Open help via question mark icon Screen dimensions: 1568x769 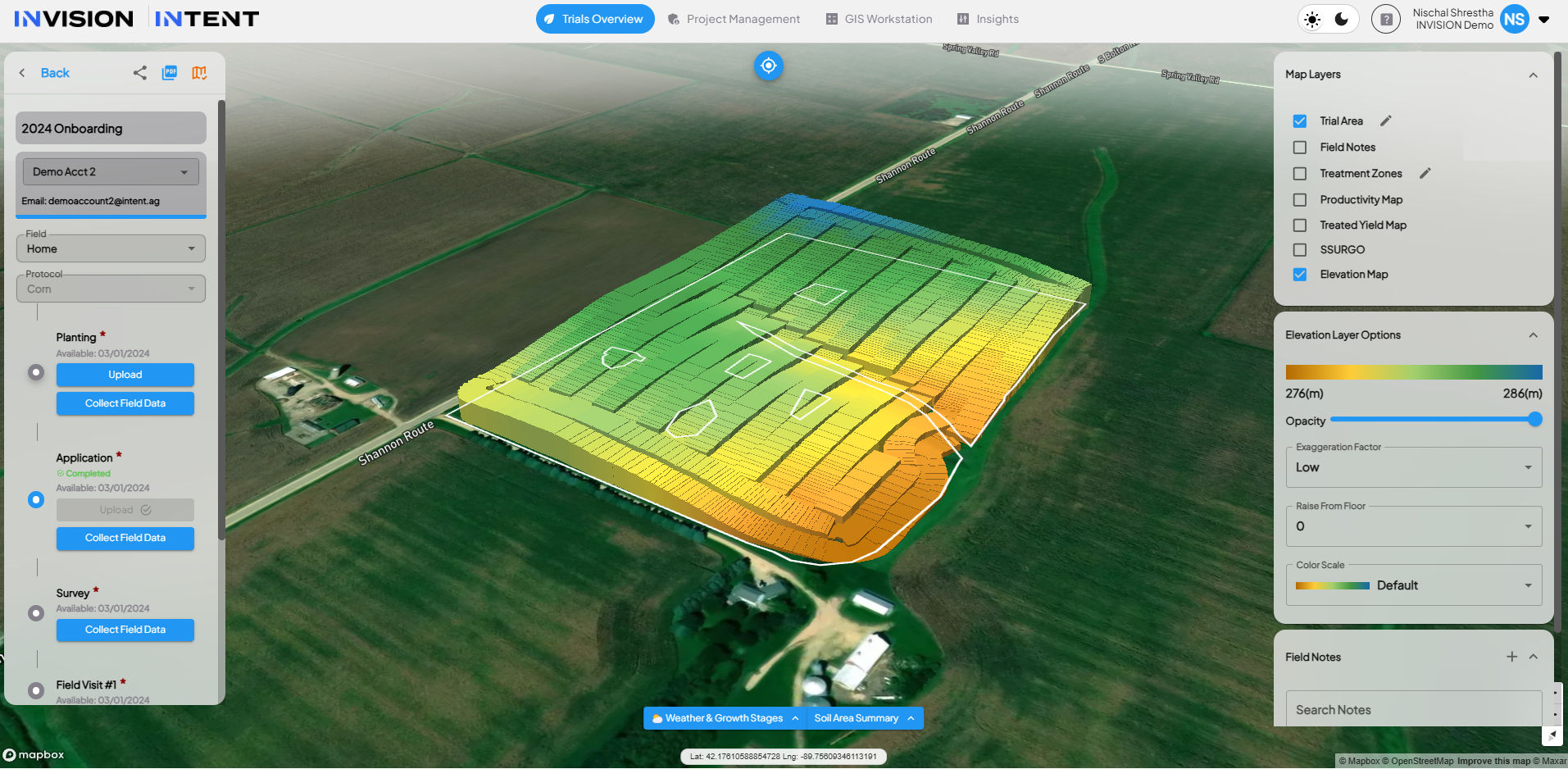[x=1385, y=20]
